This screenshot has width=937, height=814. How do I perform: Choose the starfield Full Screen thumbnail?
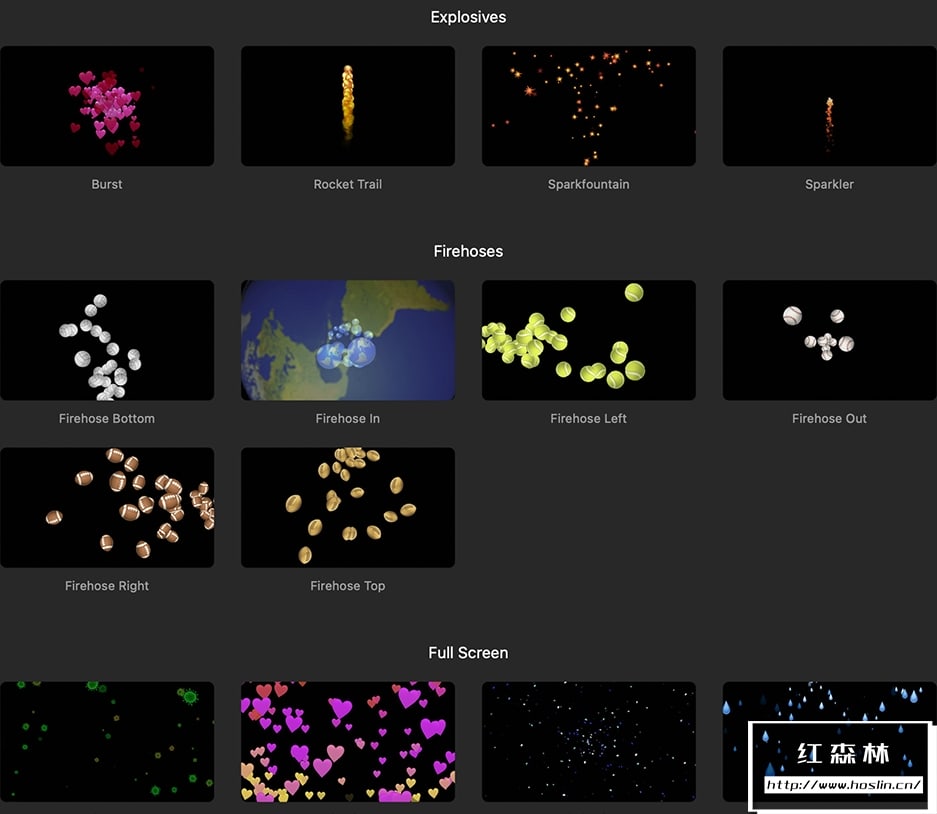[589, 742]
